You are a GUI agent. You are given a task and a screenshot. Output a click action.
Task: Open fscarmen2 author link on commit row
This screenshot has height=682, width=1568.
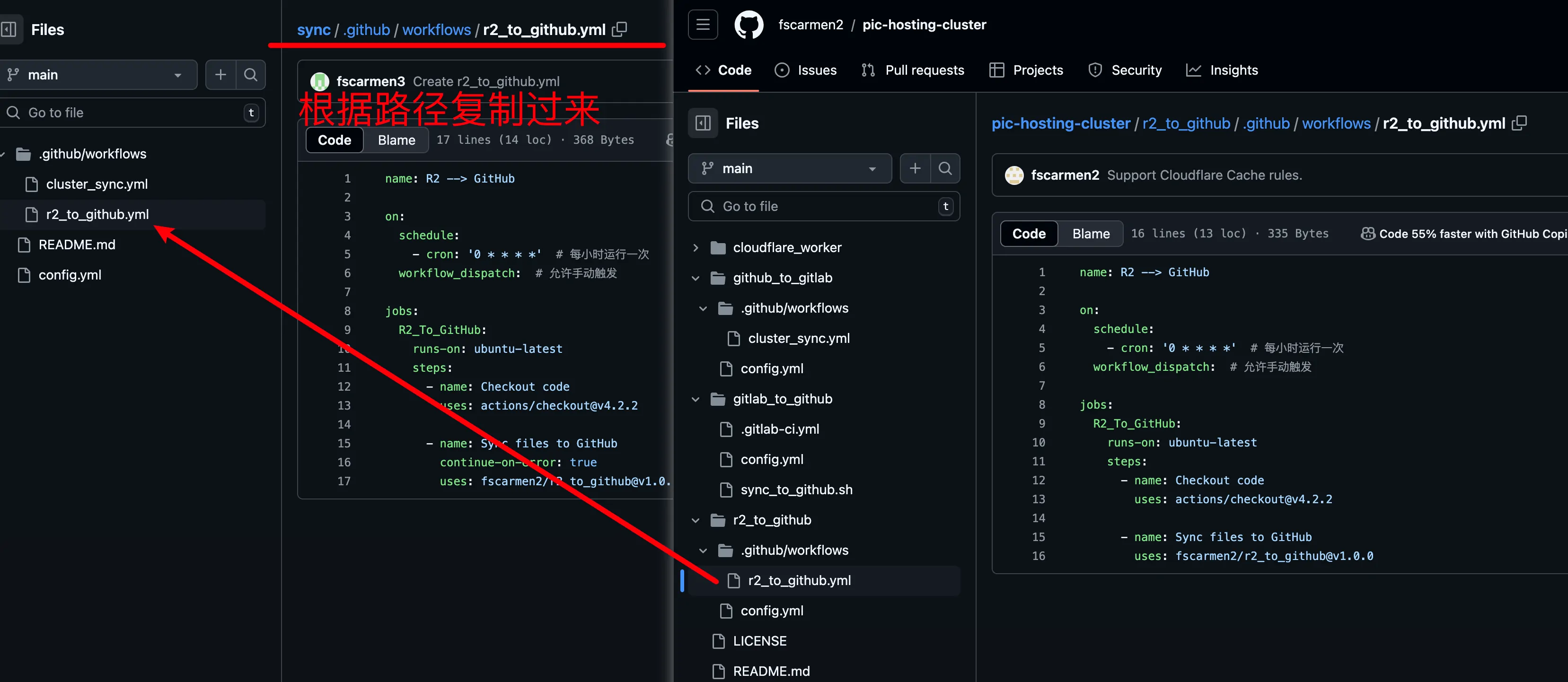click(x=1065, y=175)
